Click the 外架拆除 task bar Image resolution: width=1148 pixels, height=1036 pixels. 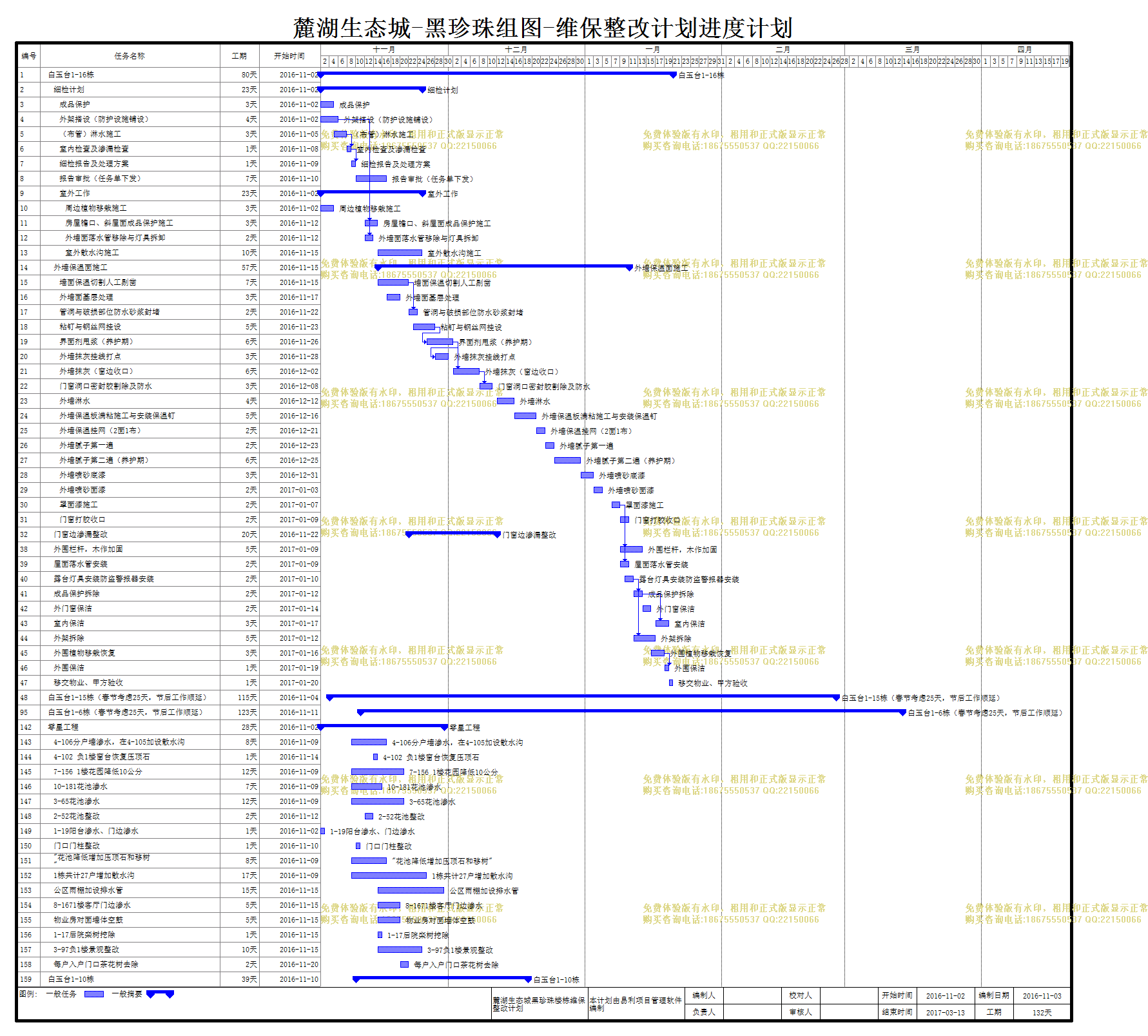point(645,638)
